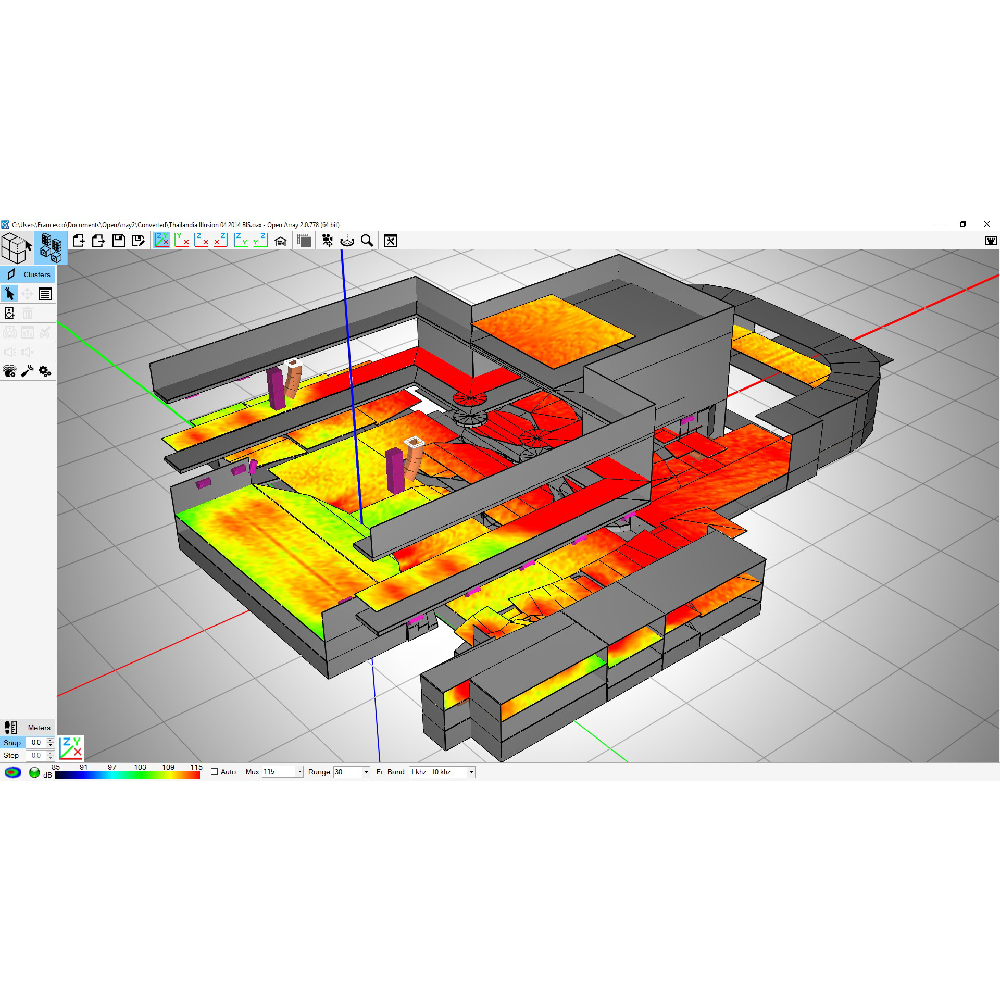Viewport: 1000px width, 1000px height.
Task: Click the gears settings icon
Action: pyautogui.click(x=45, y=371)
